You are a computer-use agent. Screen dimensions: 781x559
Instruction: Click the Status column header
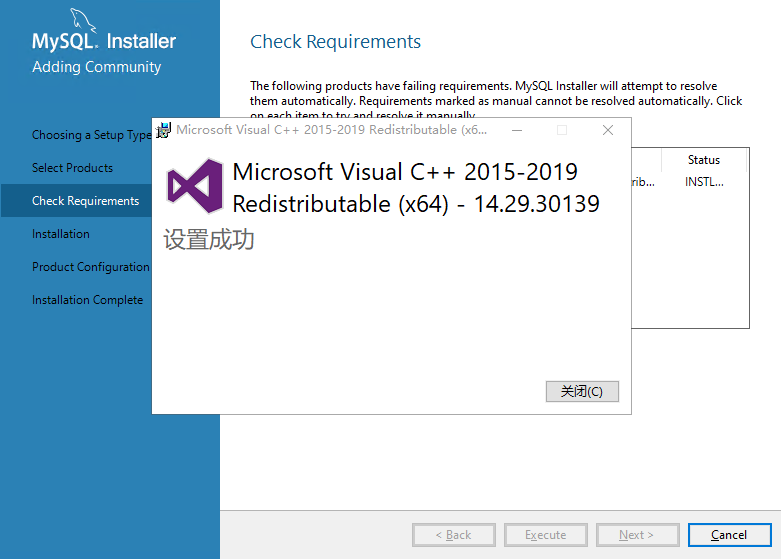(704, 160)
